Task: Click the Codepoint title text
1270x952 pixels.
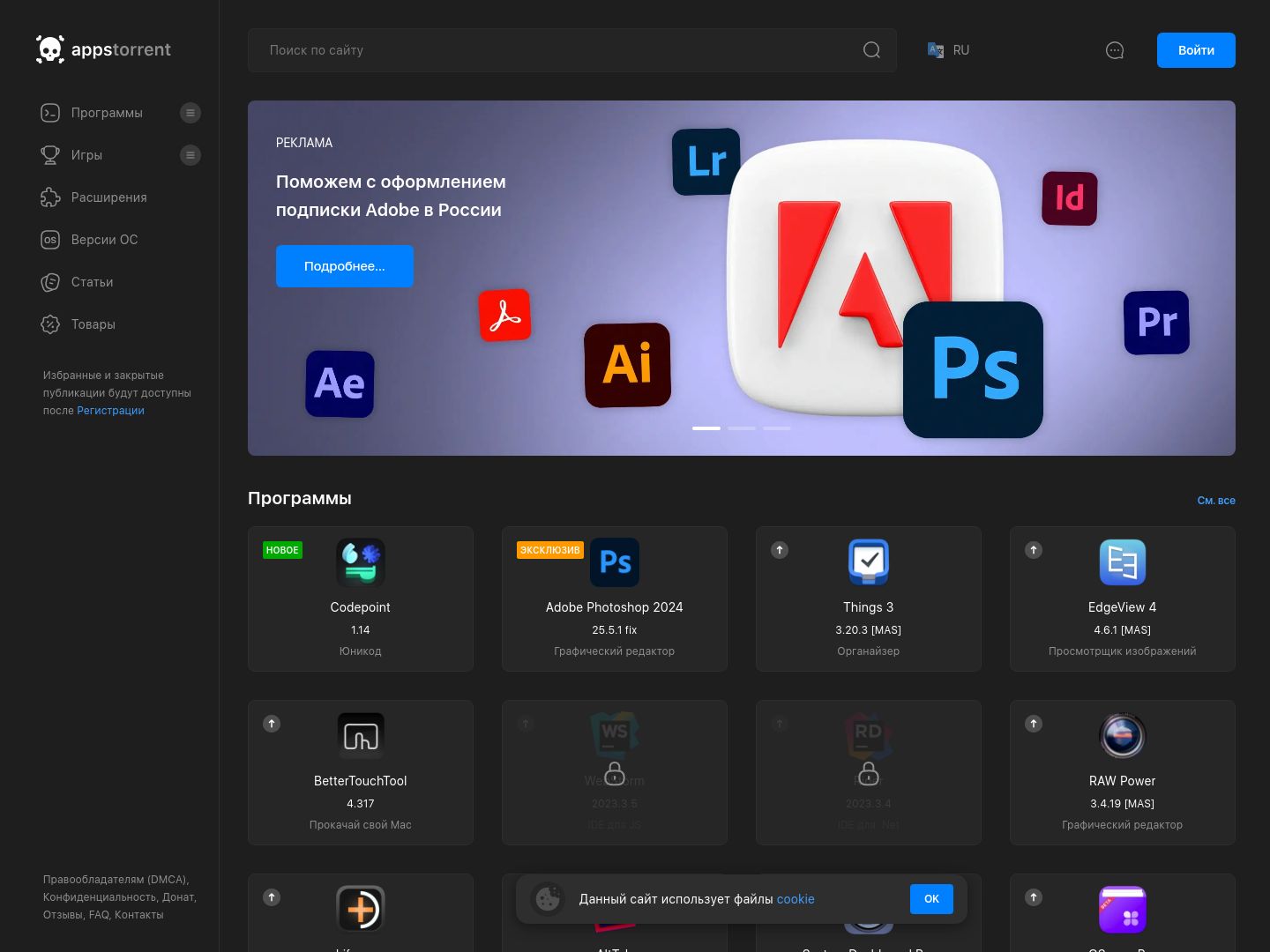Action: tap(361, 607)
